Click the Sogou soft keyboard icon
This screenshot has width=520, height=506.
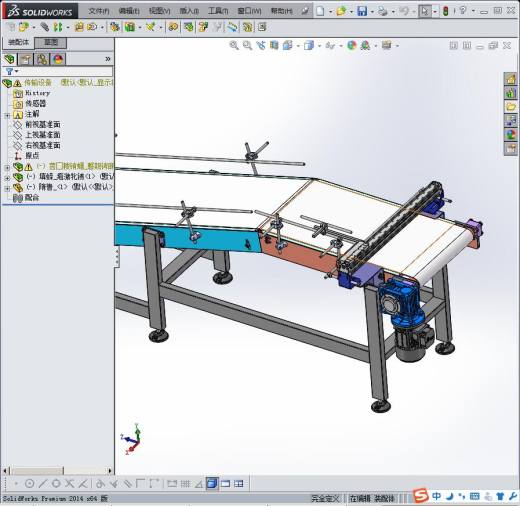coord(475,496)
